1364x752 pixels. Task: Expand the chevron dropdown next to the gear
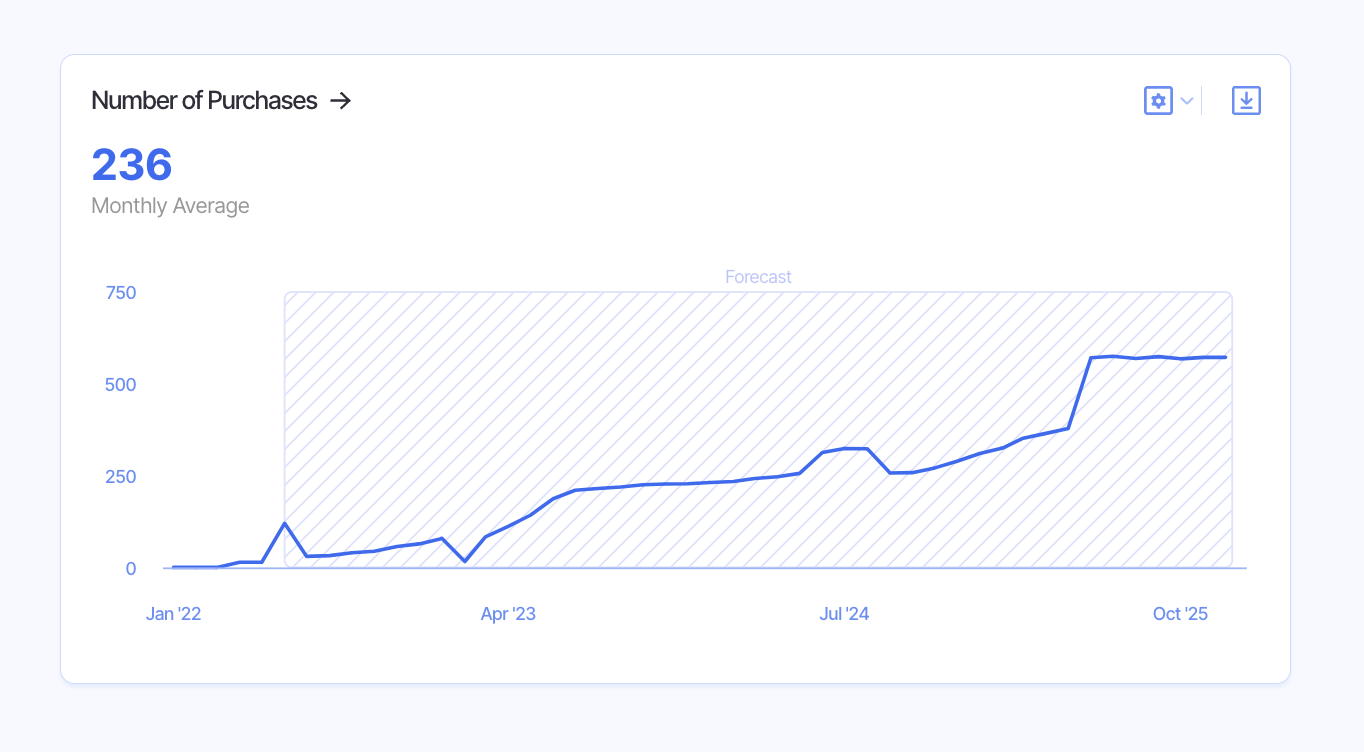(1187, 101)
